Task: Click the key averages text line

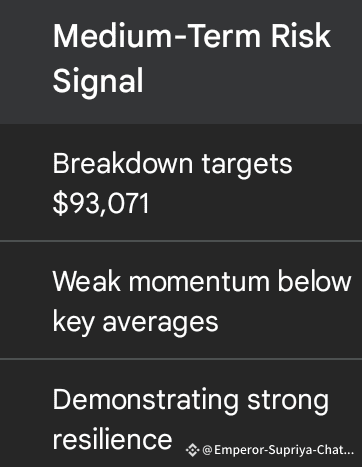Action: [135, 322]
